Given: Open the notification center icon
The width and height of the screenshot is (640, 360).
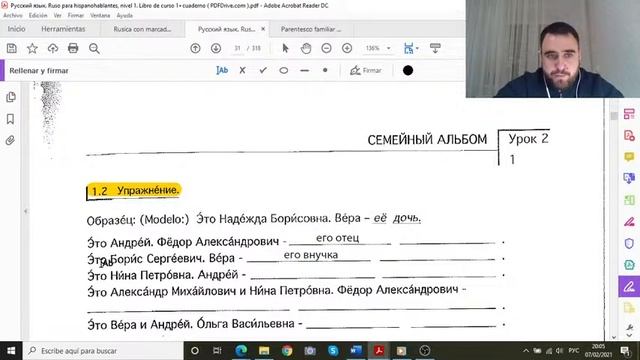Looking at the screenshot, I should 624,351.
